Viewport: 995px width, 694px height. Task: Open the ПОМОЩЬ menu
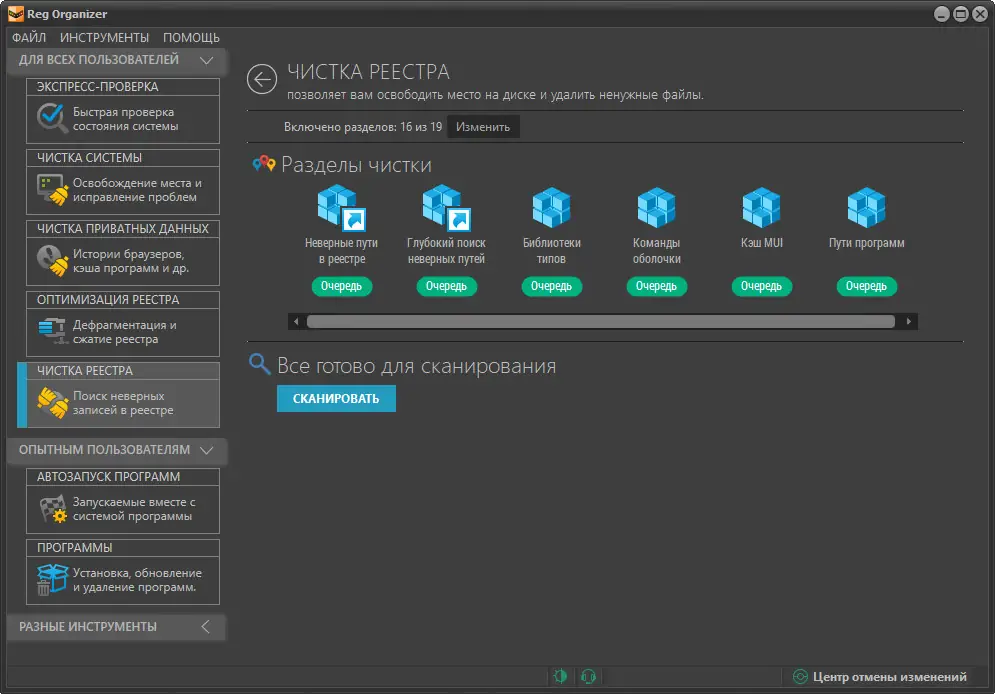(191, 37)
